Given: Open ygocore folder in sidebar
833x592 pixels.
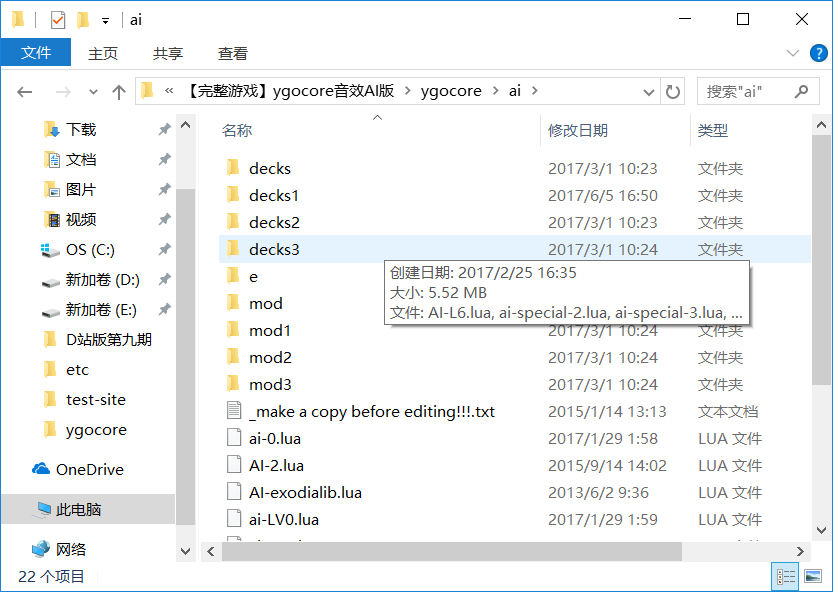Looking at the screenshot, I should point(96,429).
